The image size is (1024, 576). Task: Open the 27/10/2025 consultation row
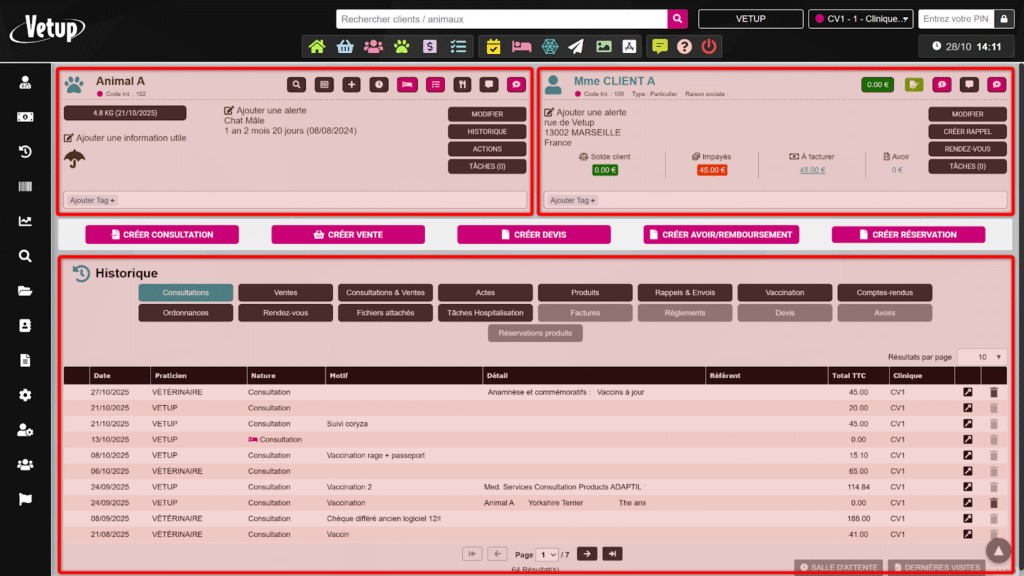pos(967,392)
